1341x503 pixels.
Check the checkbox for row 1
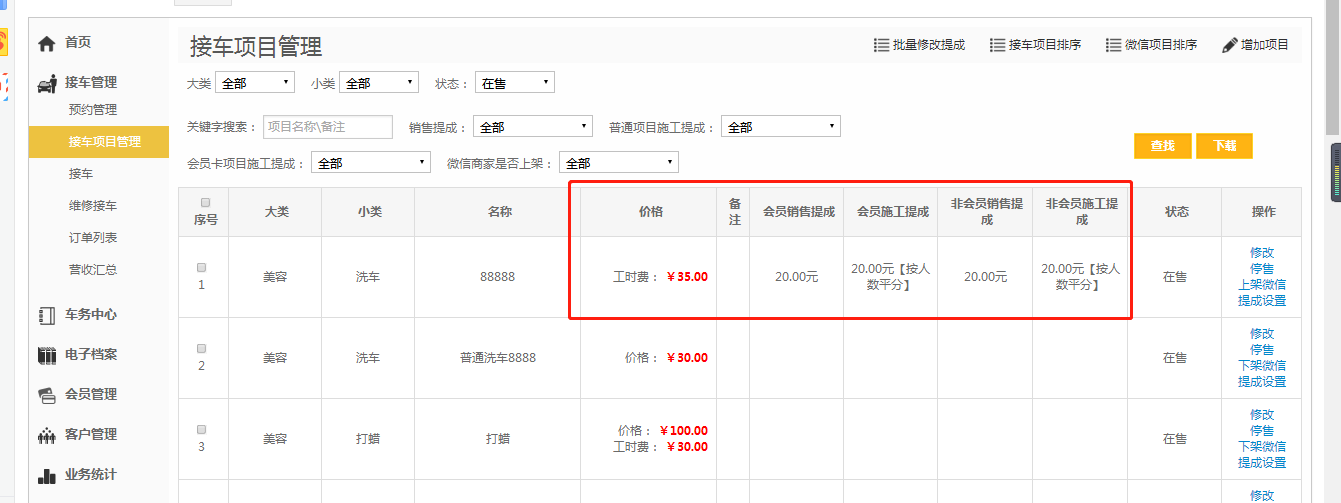click(x=201, y=268)
